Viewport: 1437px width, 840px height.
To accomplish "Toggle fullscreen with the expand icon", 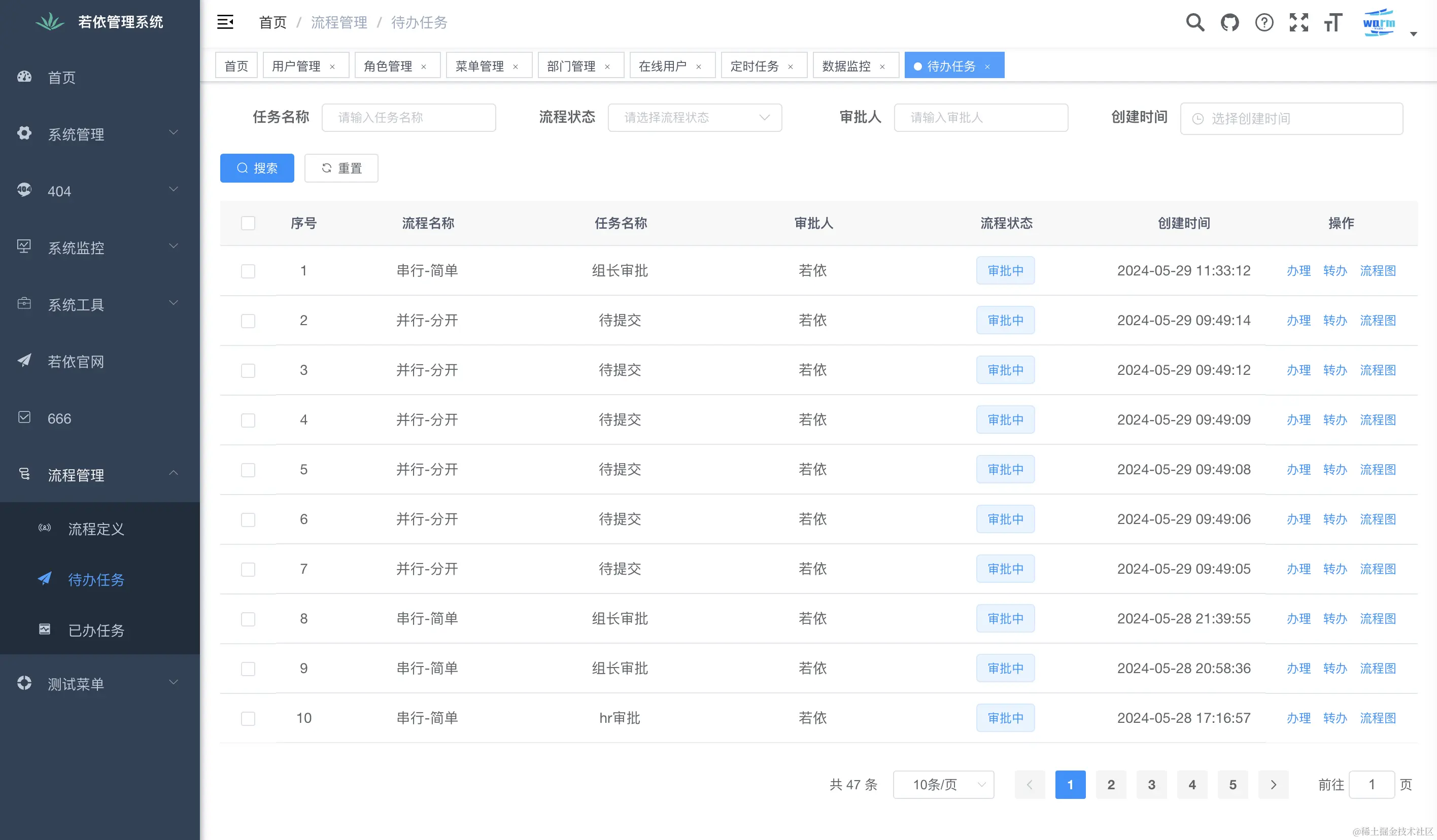I will click(x=1298, y=23).
